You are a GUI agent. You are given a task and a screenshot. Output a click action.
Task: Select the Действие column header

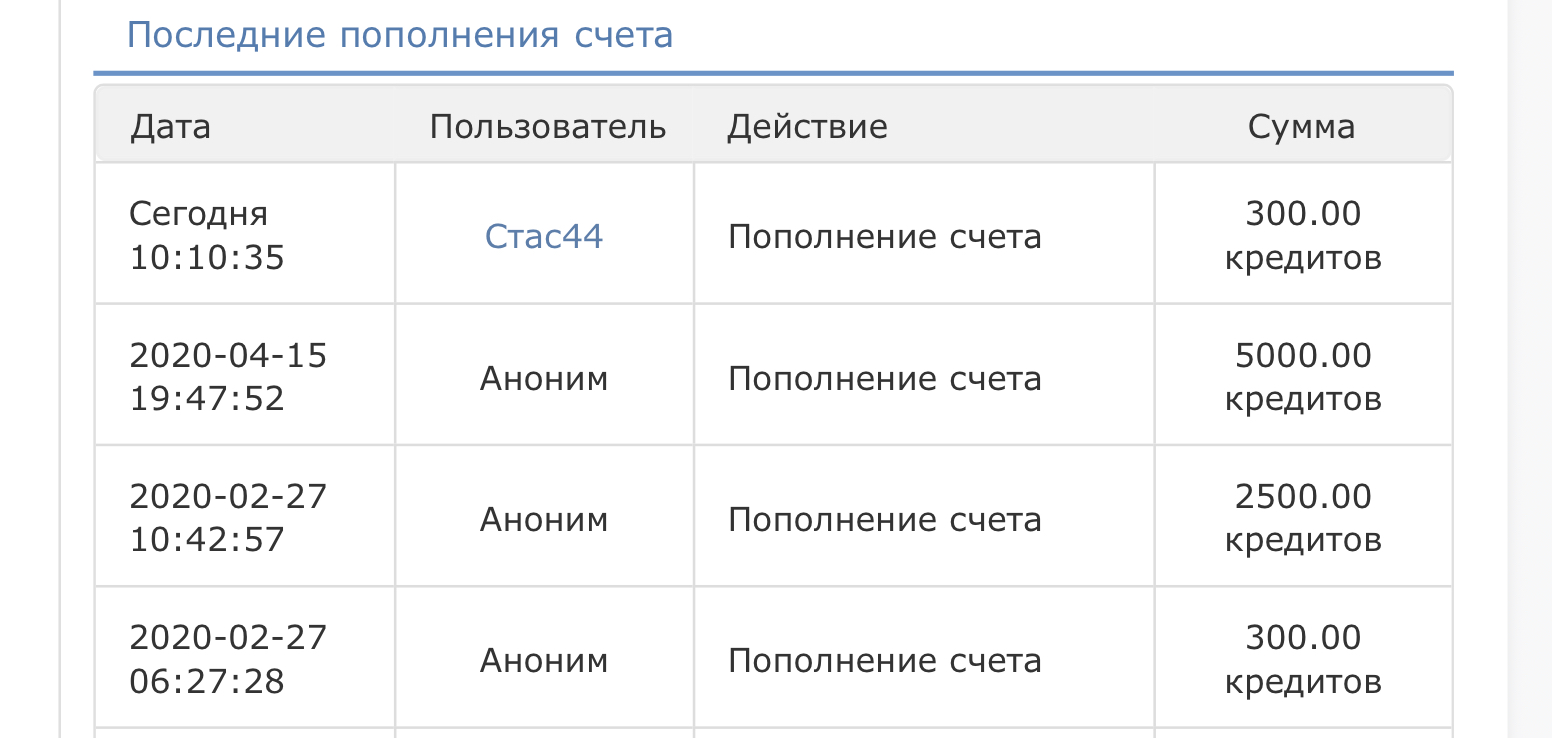click(x=807, y=127)
